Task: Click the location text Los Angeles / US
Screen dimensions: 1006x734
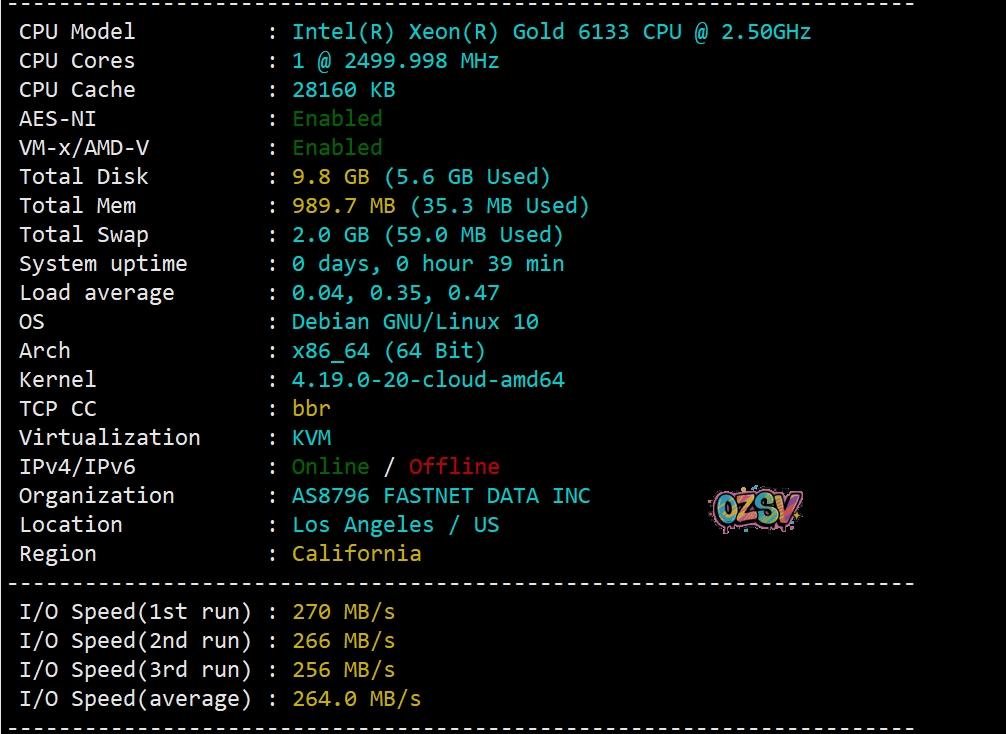Action: (x=395, y=525)
